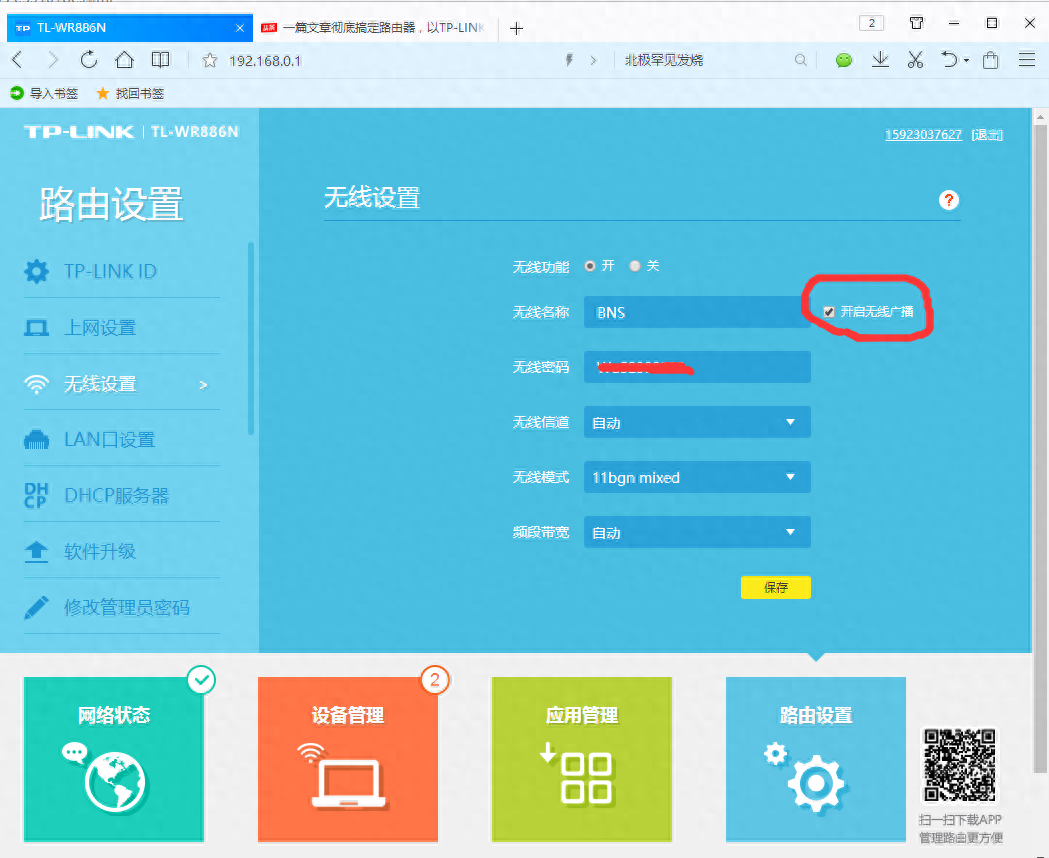Click the 退出 logout link
Screen dimensions: 1049x858
point(987,133)
